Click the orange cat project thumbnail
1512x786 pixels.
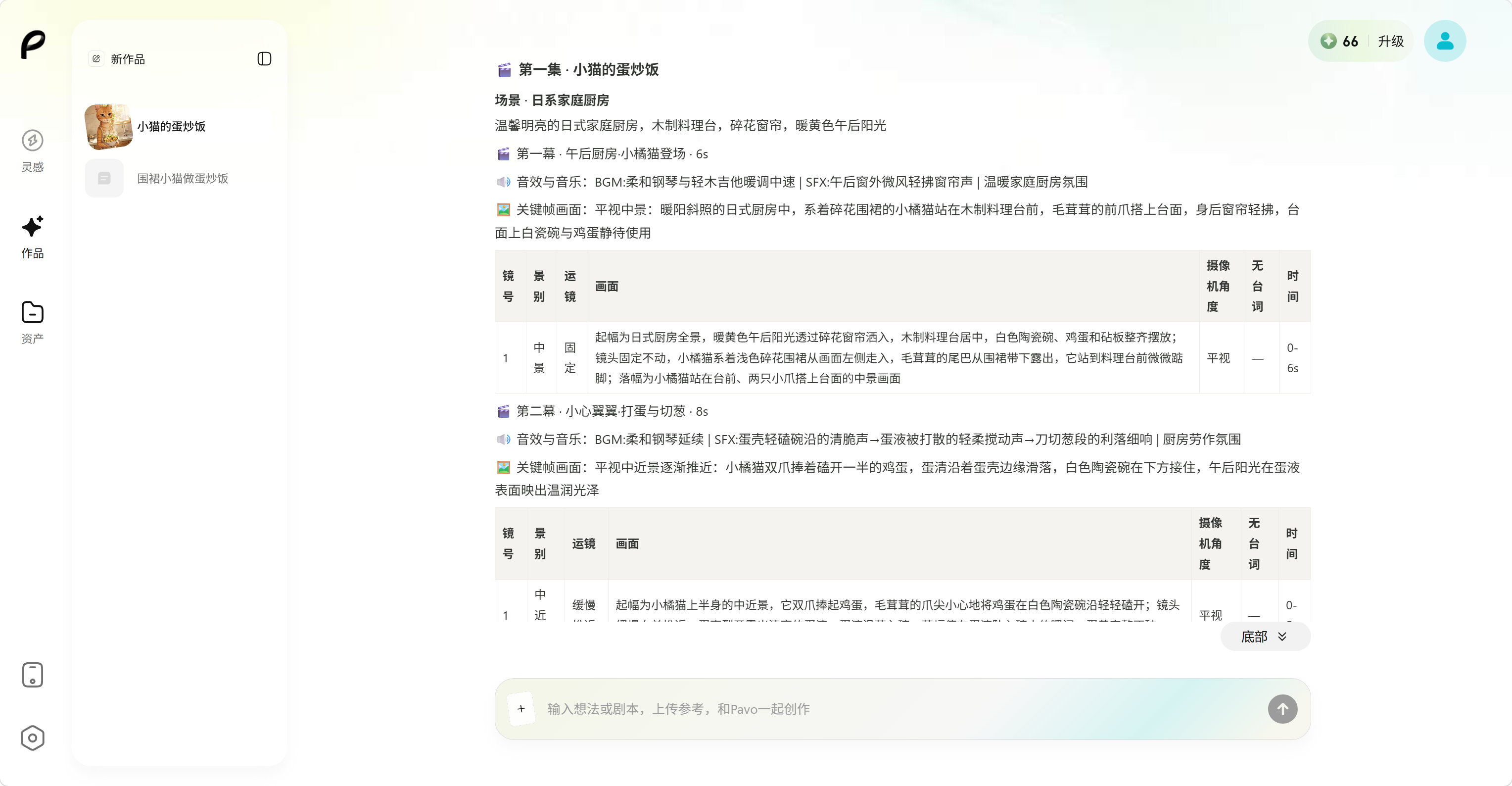coord(108,127)
